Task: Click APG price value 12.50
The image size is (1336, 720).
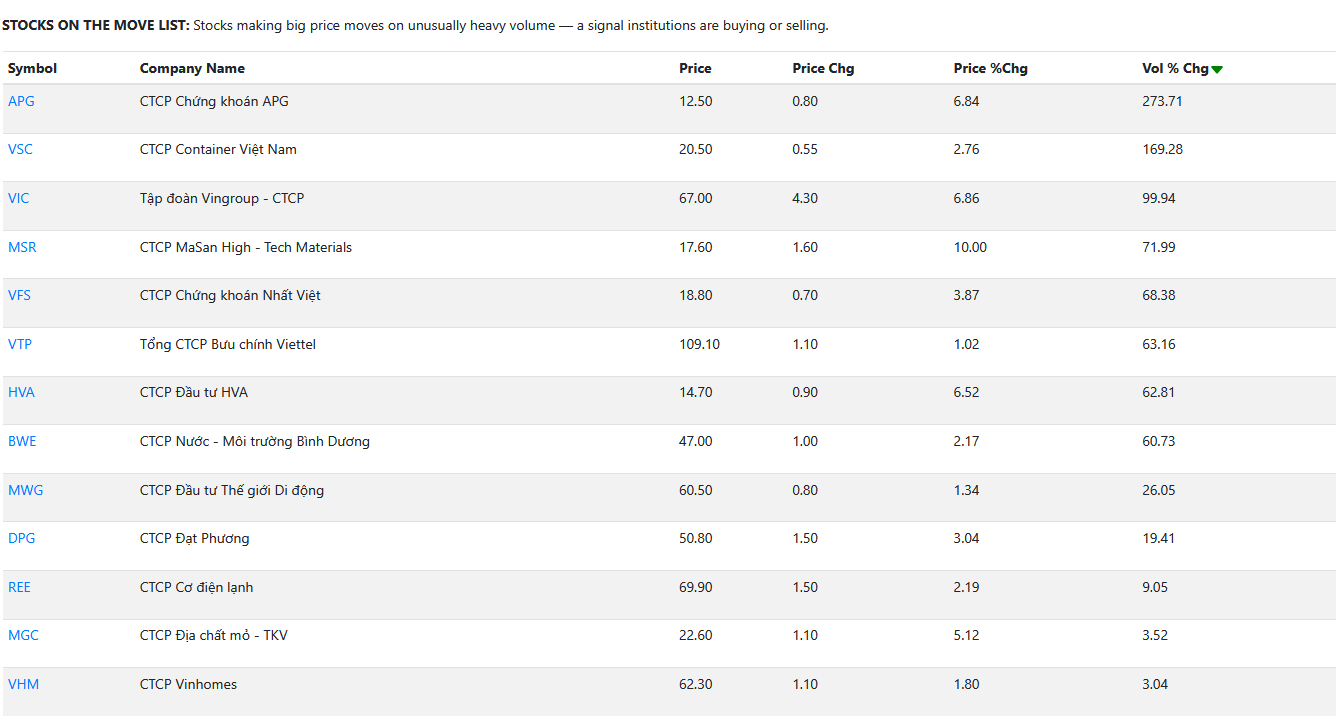Action: (696, 101)
